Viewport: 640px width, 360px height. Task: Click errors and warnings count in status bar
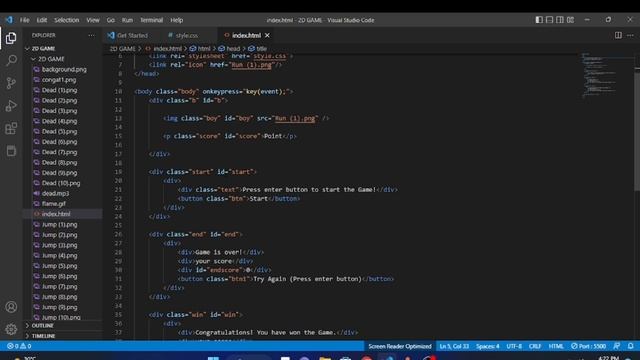19,346
